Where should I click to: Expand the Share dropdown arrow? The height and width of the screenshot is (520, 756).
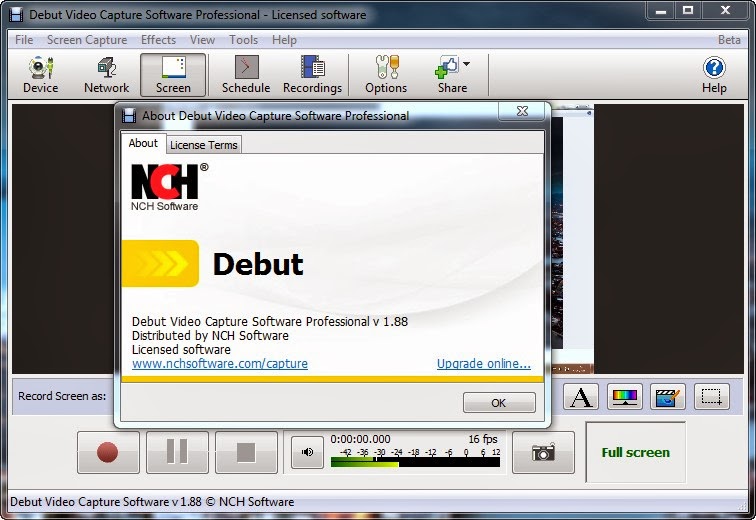(x=466, y=64)
